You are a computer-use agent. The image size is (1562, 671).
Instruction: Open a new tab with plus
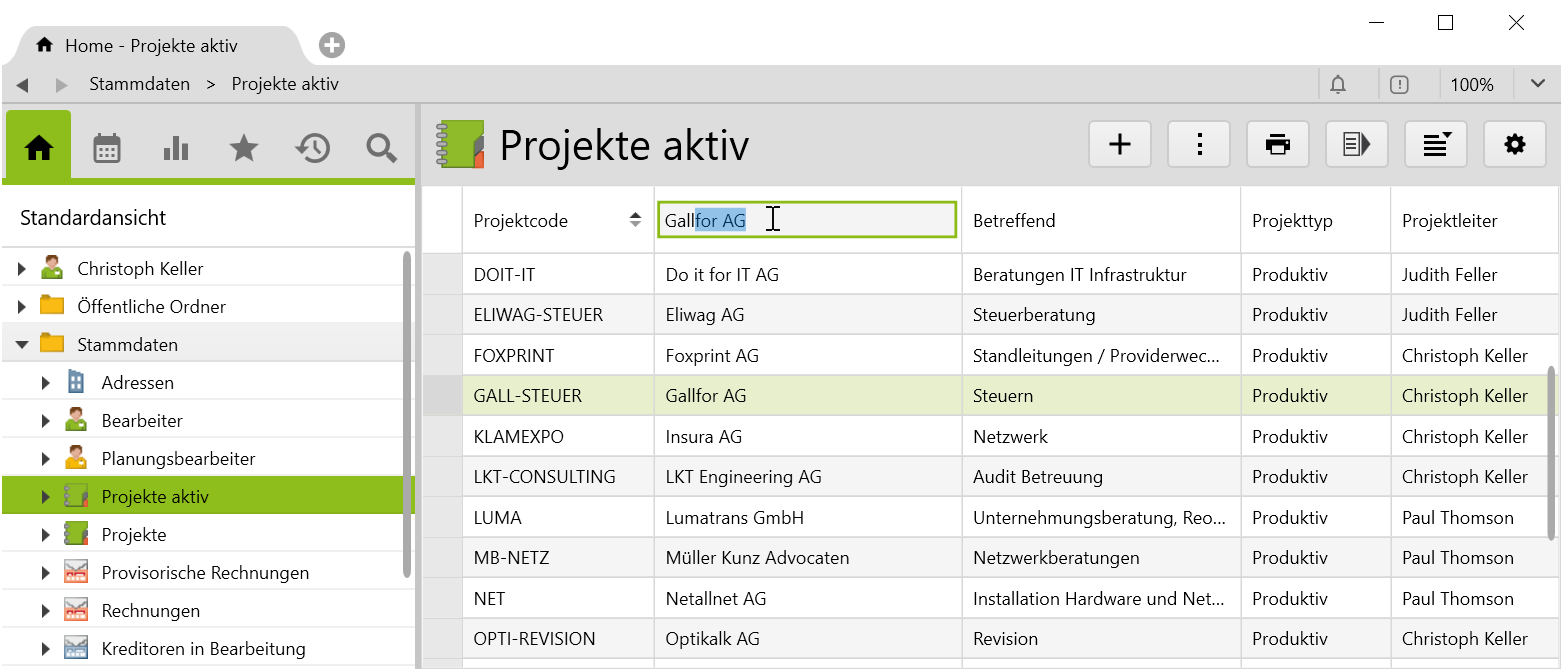coord(332,45)
